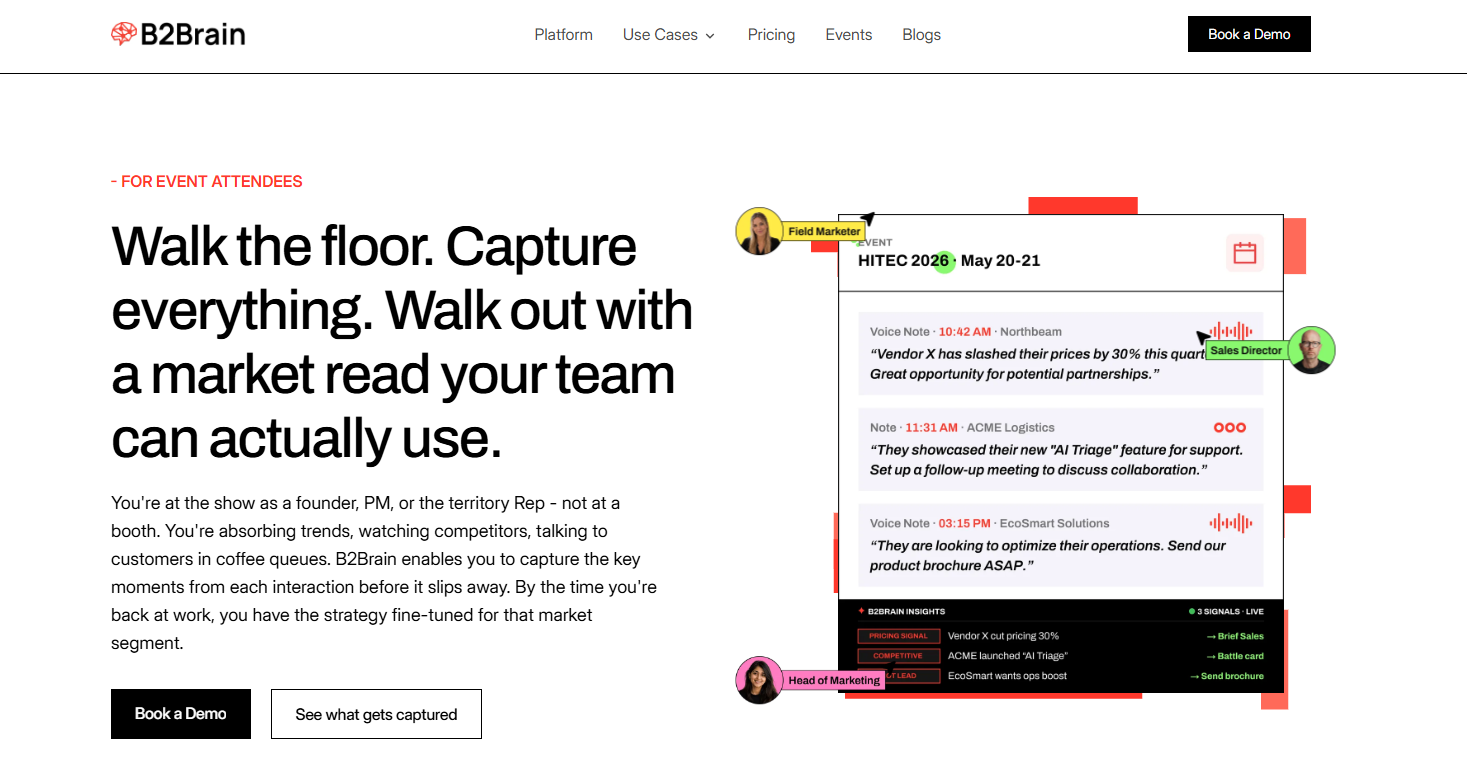The image size is (1467, 766).
Task: Click the Send brochure action
Action: (x=1227, y=676)
